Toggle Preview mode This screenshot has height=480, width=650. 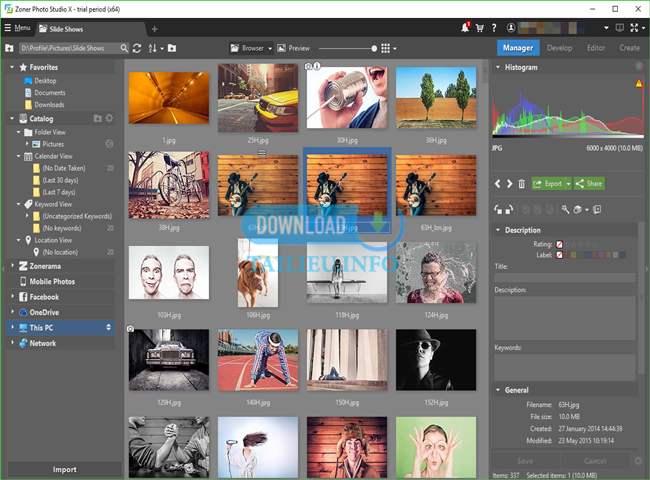pos(293,48)
